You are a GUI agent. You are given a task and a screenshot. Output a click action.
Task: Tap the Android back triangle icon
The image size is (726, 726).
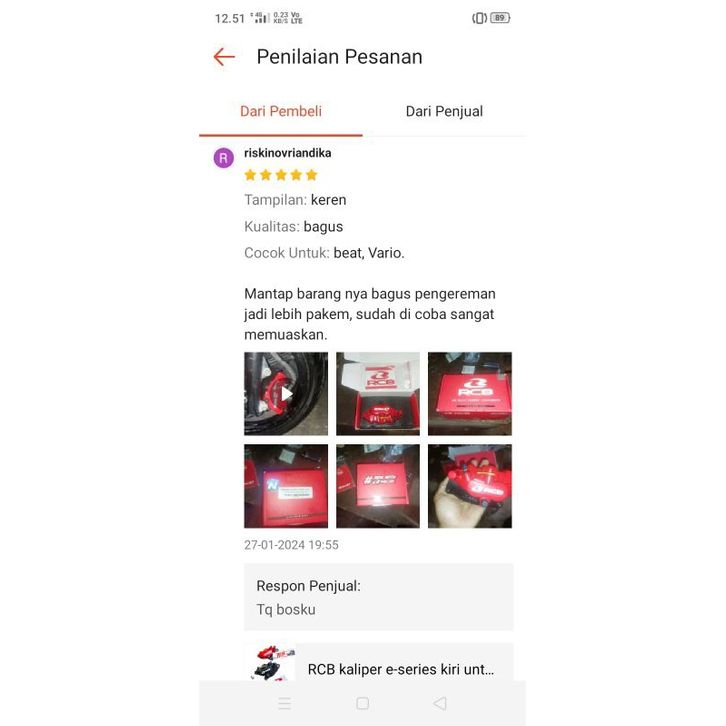pos(440,703)
